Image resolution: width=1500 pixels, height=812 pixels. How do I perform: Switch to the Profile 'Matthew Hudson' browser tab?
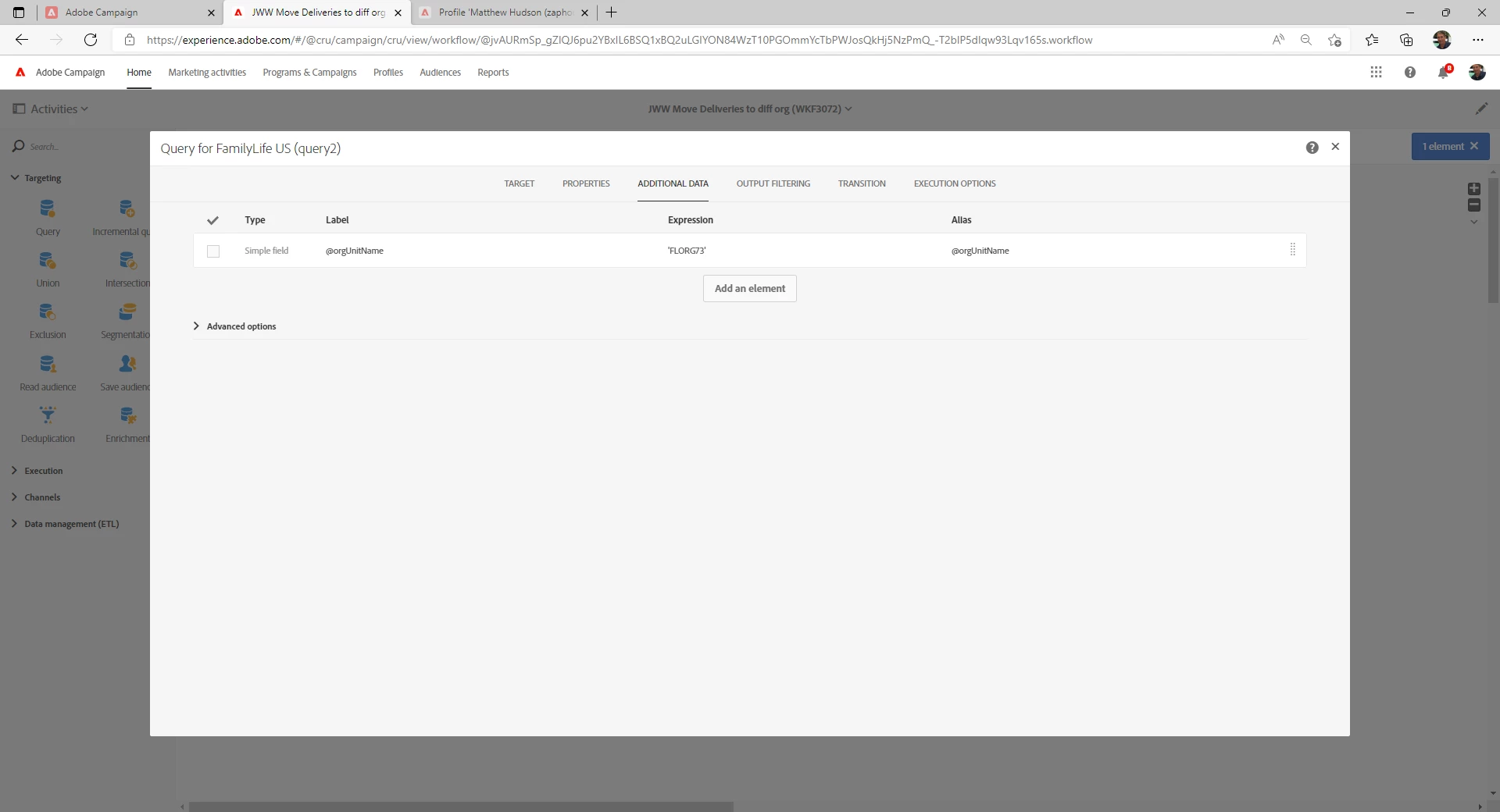[x=504, y=12]
